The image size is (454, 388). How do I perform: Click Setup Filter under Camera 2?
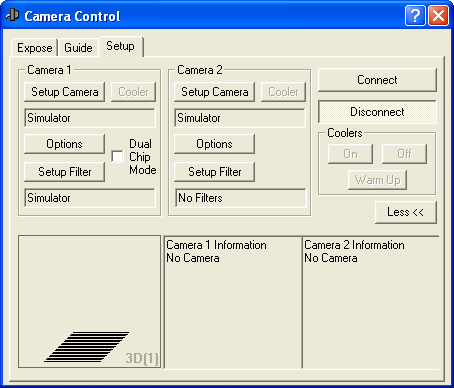pyautogui.click(x=215, y=172)
